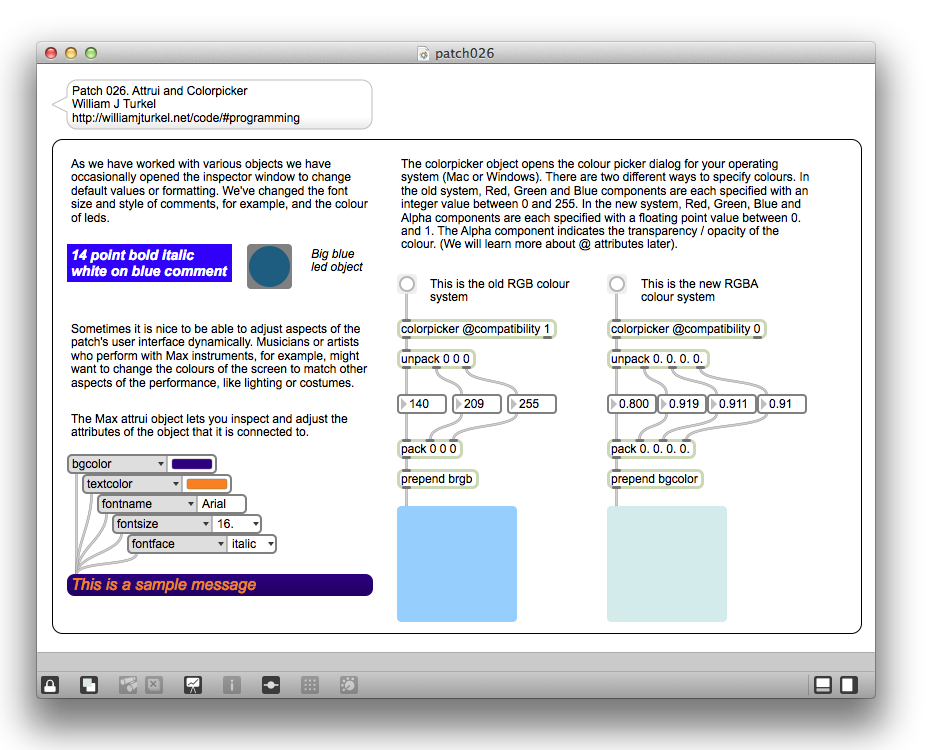This screenshot has height=750, width=931.
Task: Open new view from bottom toolbar
Action: [x=89, y=685]
